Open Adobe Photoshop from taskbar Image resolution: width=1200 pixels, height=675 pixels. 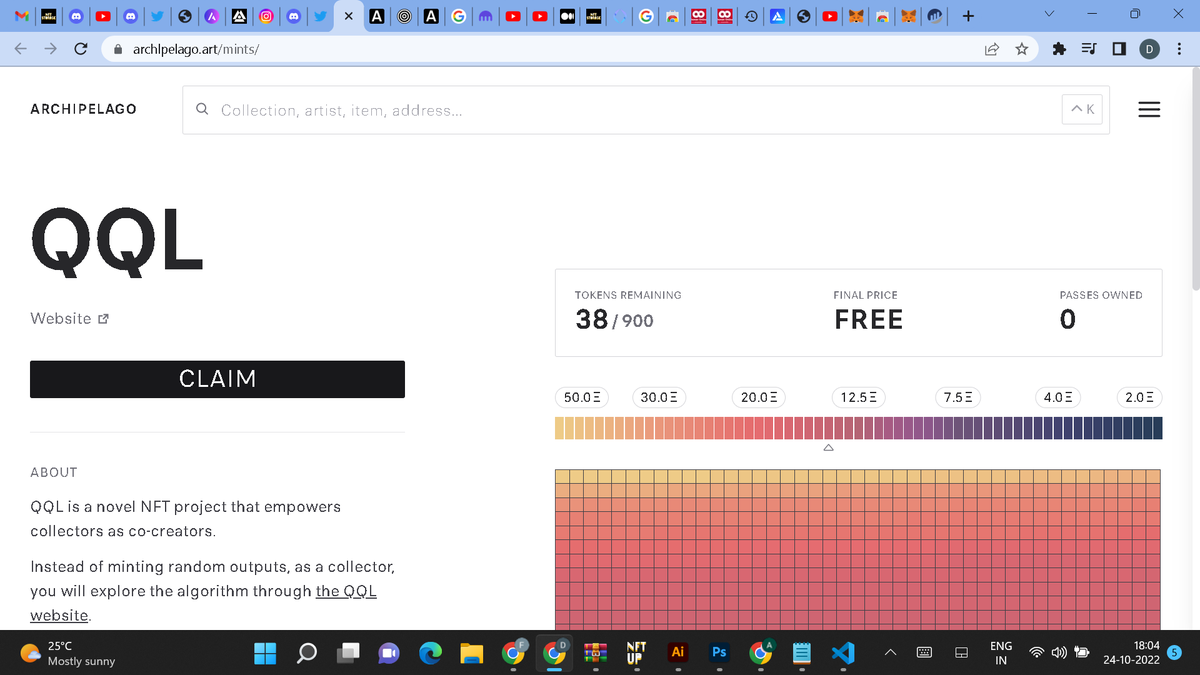point(719,653)
